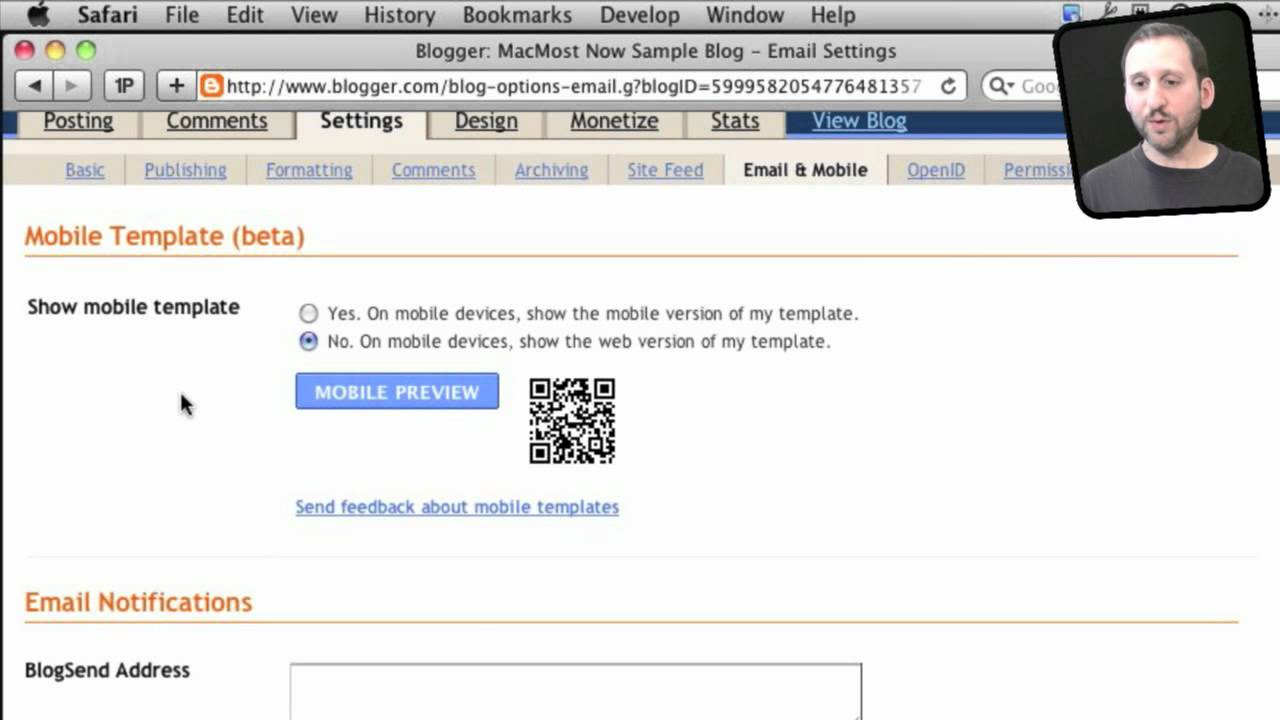Select No show web version option
This screenshot has height=720, width=1280.
308,342
